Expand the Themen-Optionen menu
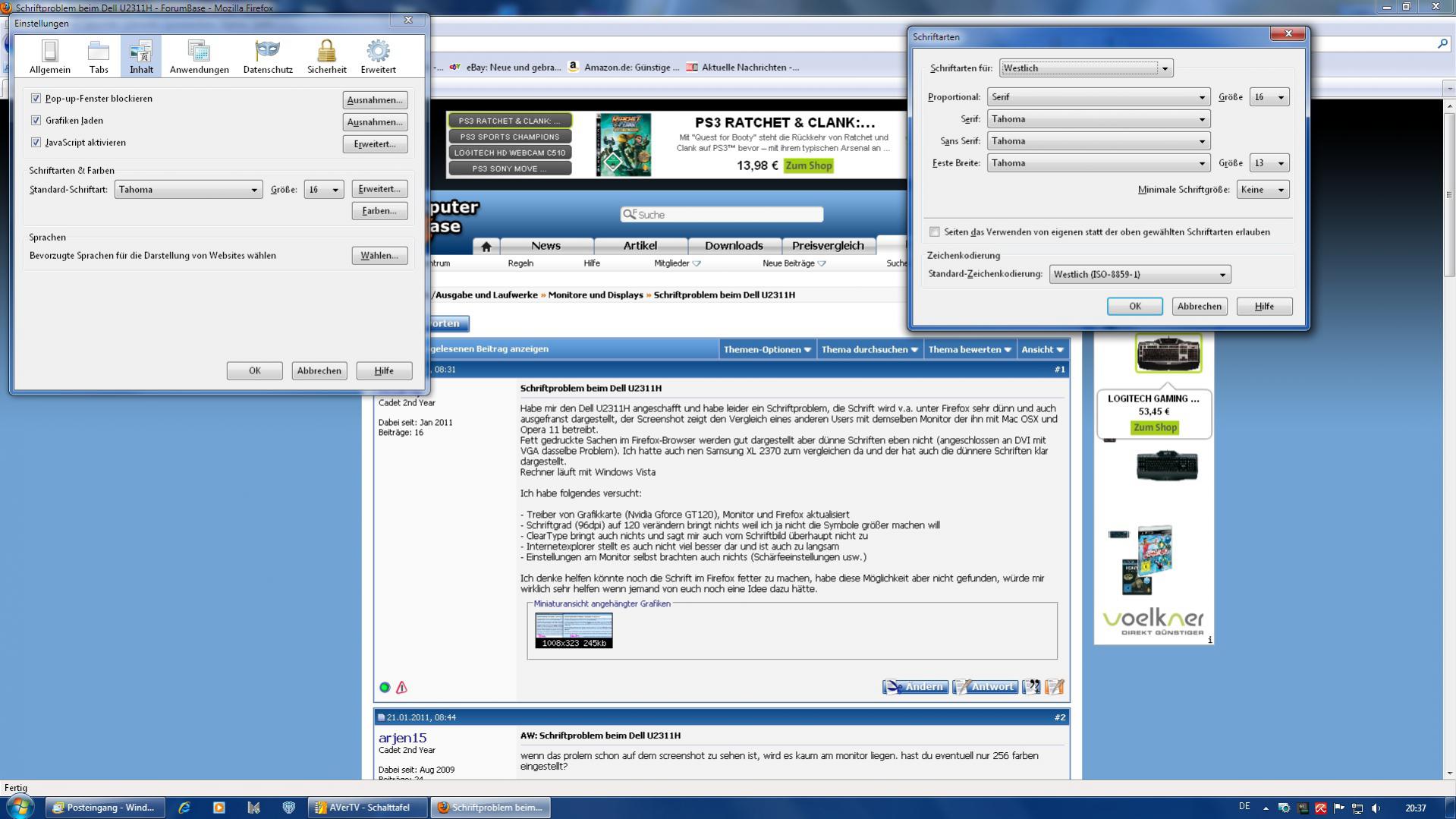This screenshot has height=819, width=1456. 767,350
